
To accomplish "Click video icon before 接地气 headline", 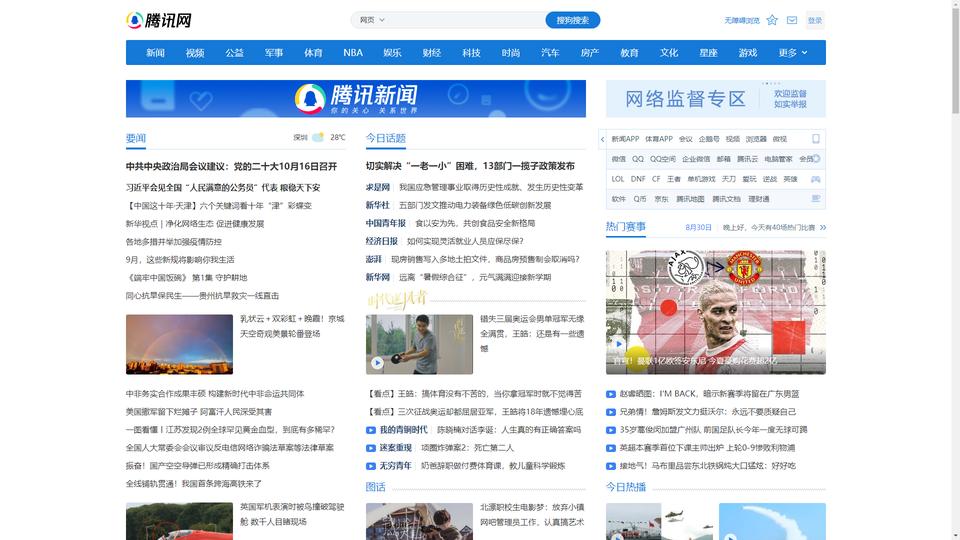I will 610,466.
